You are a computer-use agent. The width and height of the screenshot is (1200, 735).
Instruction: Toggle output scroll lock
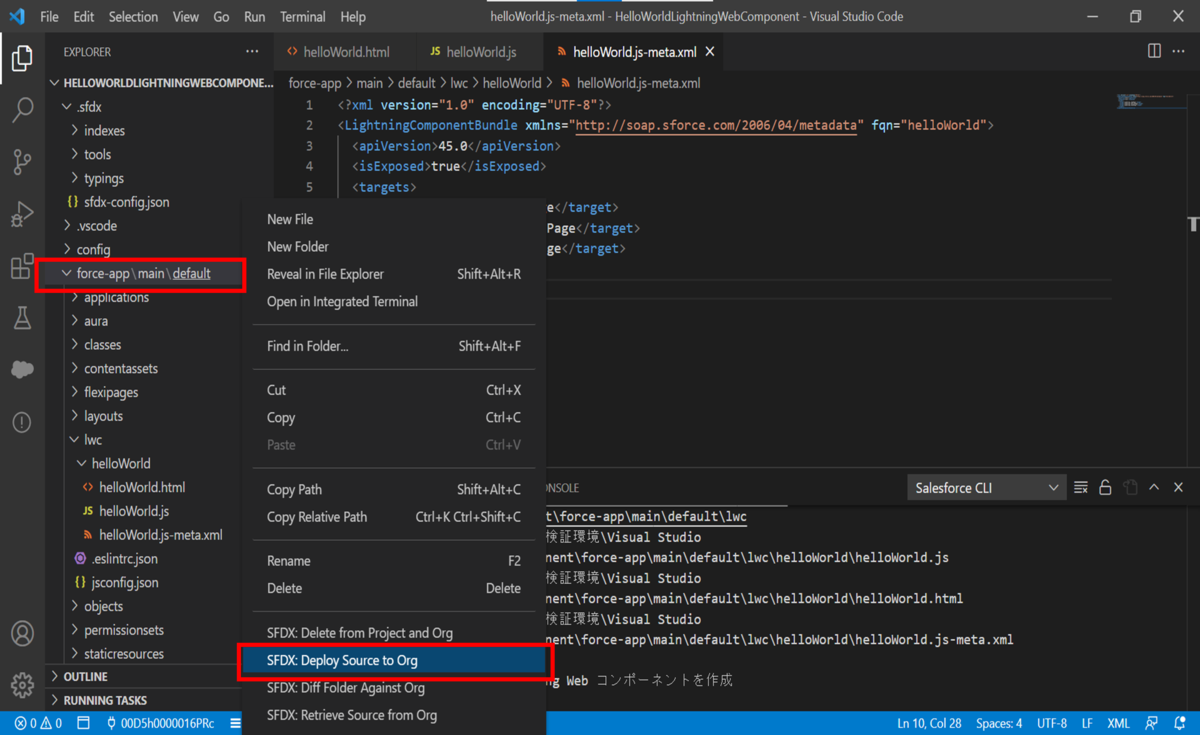coord(1105,488)
